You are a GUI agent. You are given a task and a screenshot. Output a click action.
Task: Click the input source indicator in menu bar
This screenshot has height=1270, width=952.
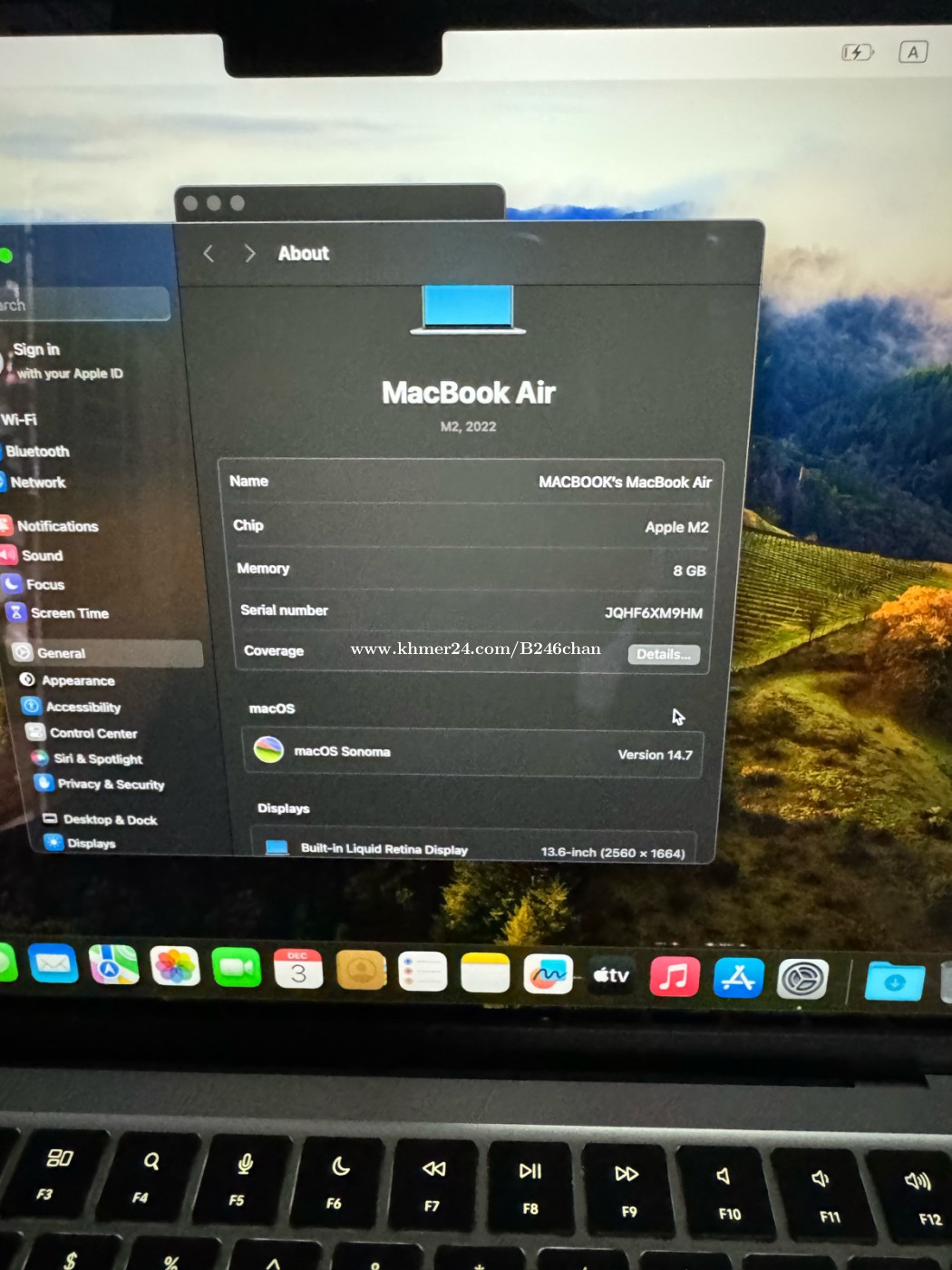[x=913, y=53]
